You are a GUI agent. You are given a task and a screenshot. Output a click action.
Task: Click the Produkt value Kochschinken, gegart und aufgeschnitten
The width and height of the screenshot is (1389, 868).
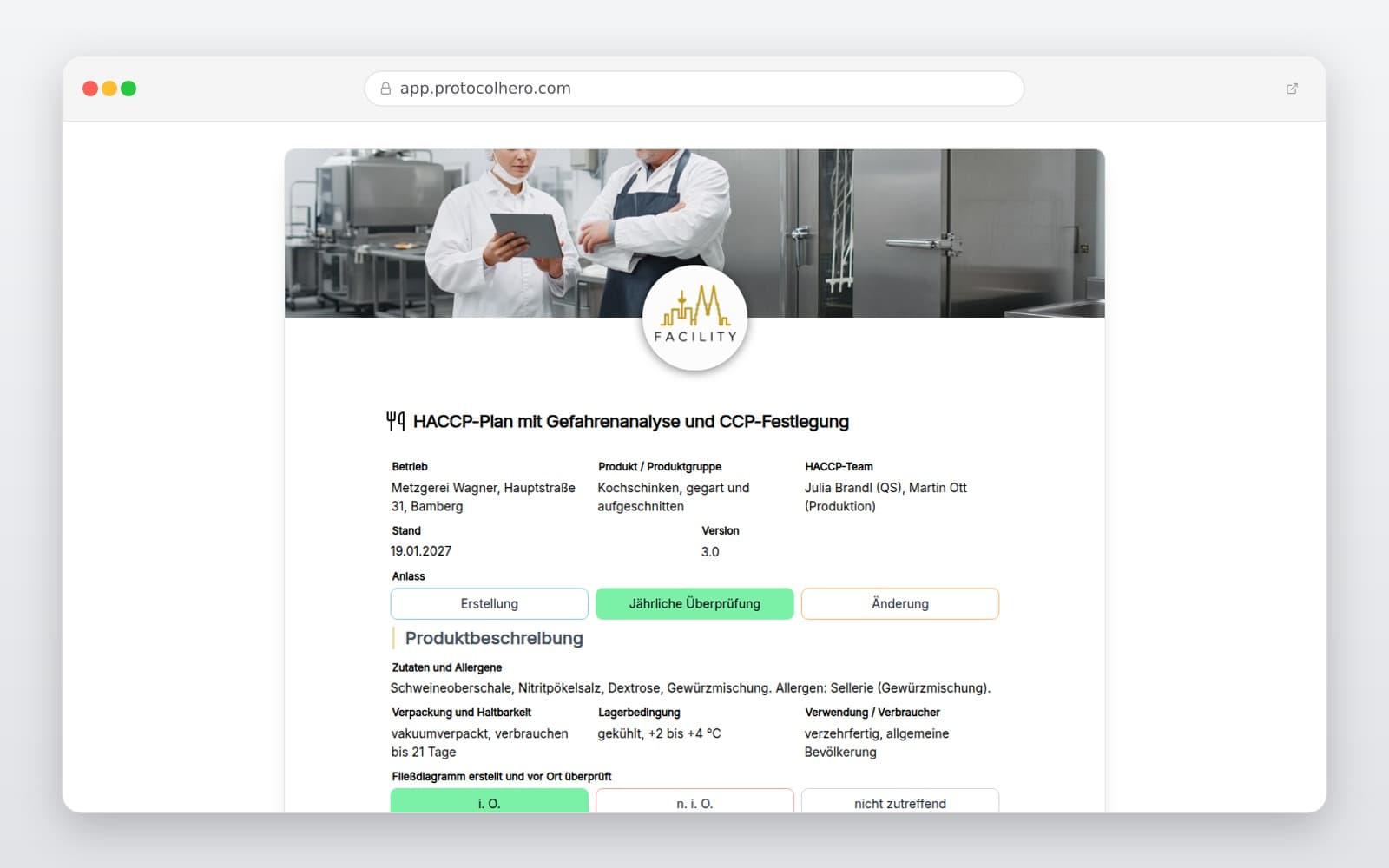tap(674, 496)
